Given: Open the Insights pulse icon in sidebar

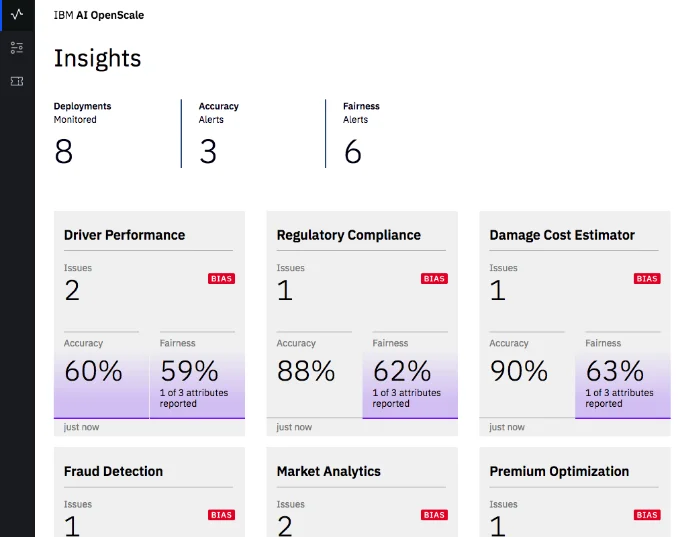Looking at the screenshot, I should click(17, 14).
